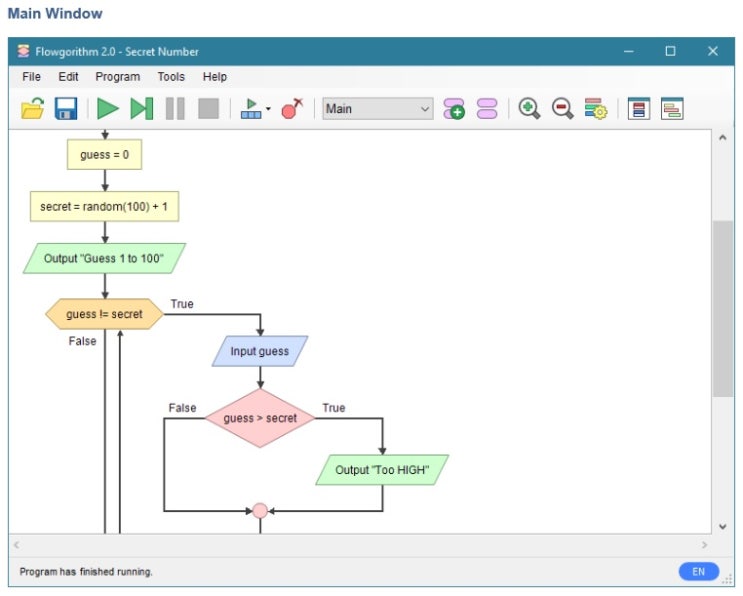Stop the program execution
This screenshot has width=743, height=596.
coord(208,109)
